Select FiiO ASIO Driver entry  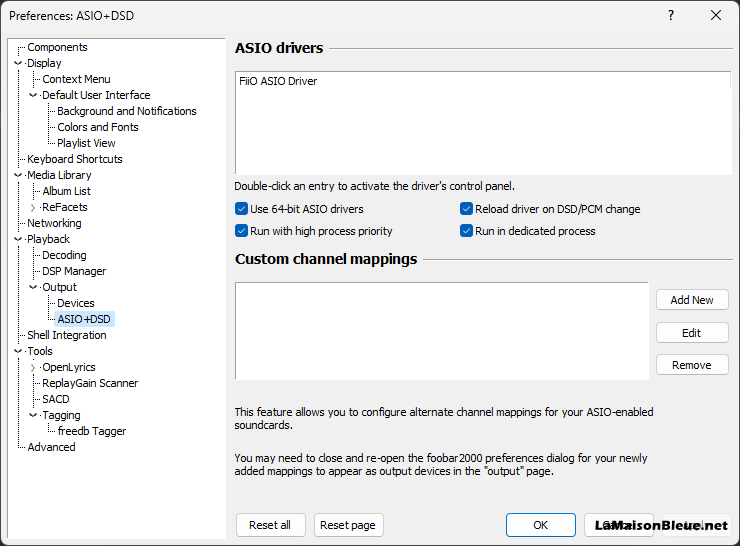(x=278, y=81)
